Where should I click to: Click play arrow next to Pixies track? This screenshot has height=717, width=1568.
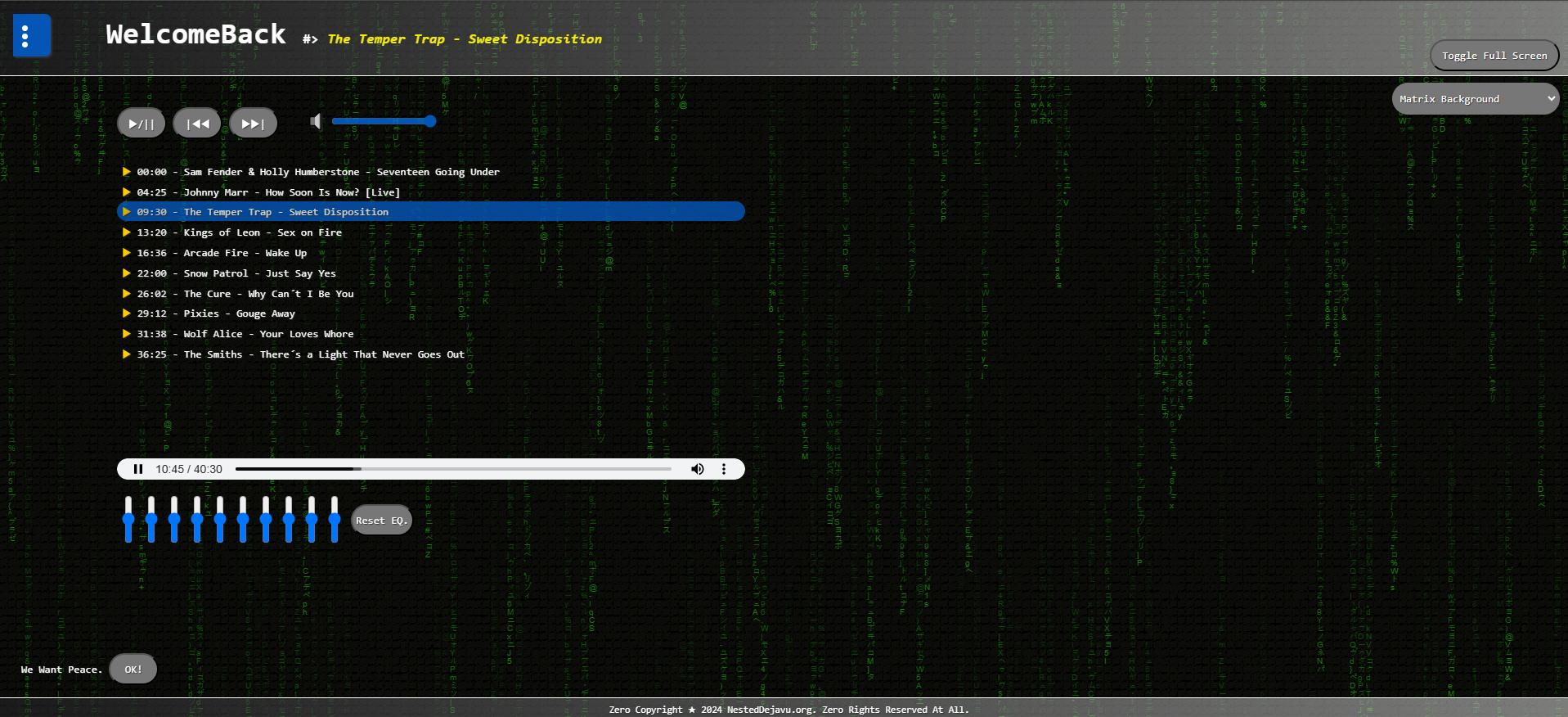coord(127,313)
